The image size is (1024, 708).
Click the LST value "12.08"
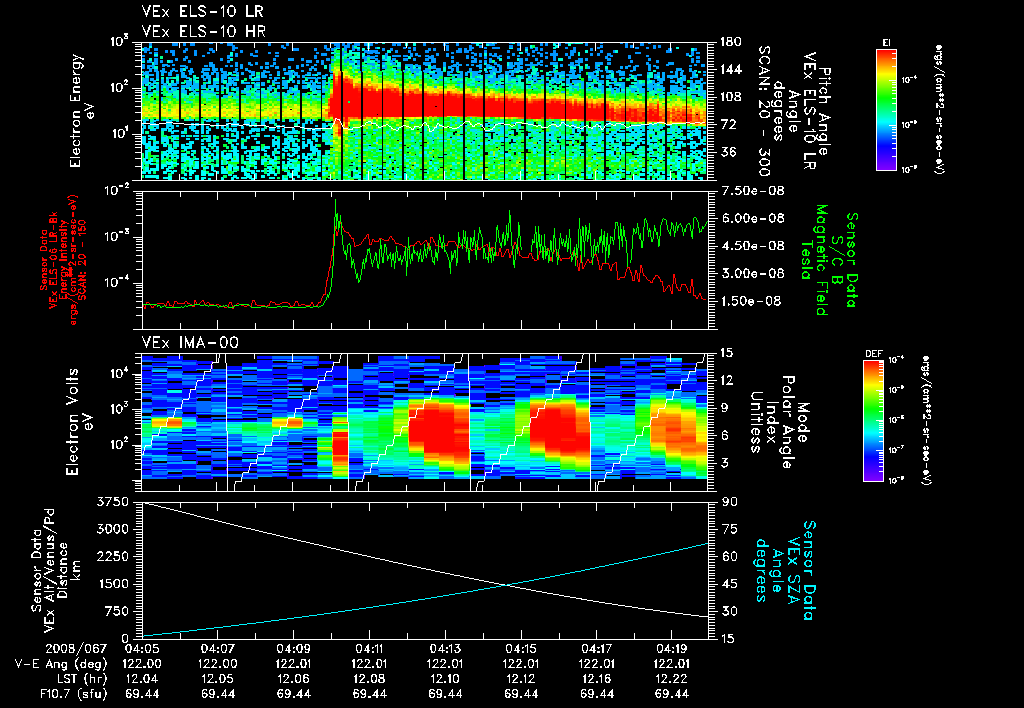coord(370,679)
